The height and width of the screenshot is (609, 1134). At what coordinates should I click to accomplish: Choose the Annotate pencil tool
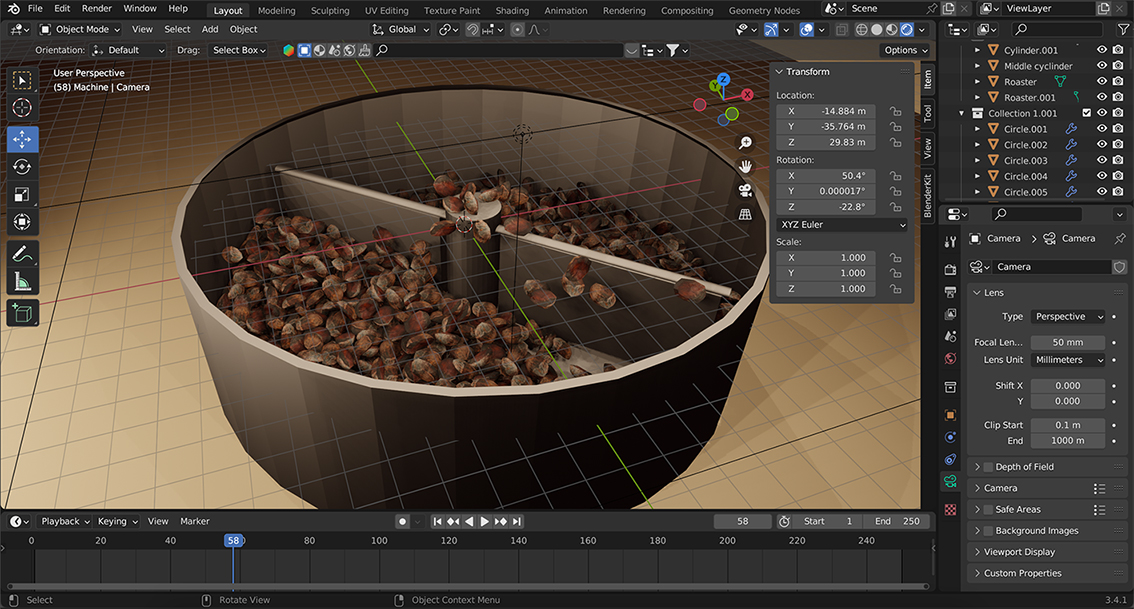coord(22,254)
